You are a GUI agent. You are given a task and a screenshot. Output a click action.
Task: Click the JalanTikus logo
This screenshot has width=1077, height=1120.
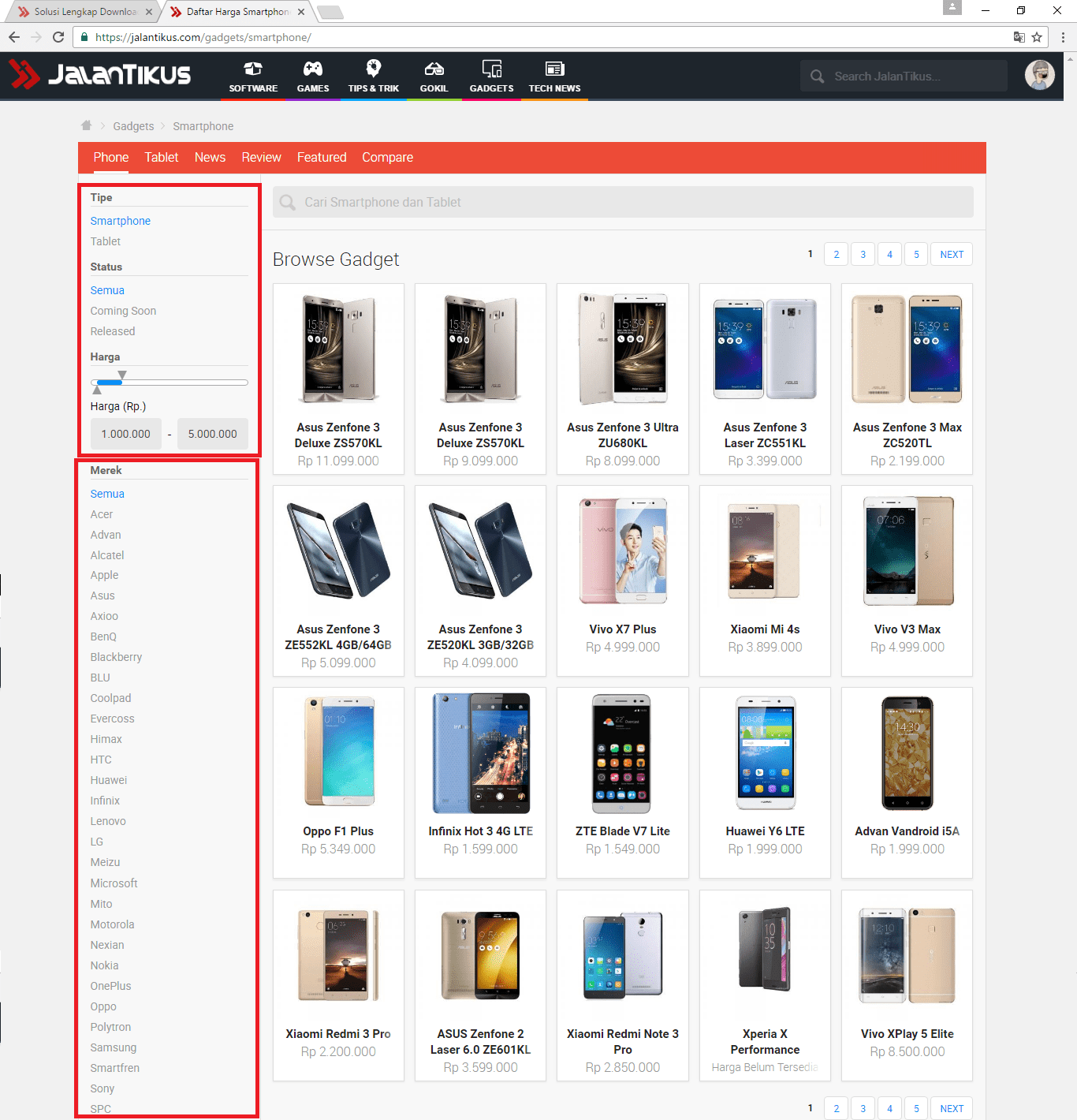(x=100, y=75)
